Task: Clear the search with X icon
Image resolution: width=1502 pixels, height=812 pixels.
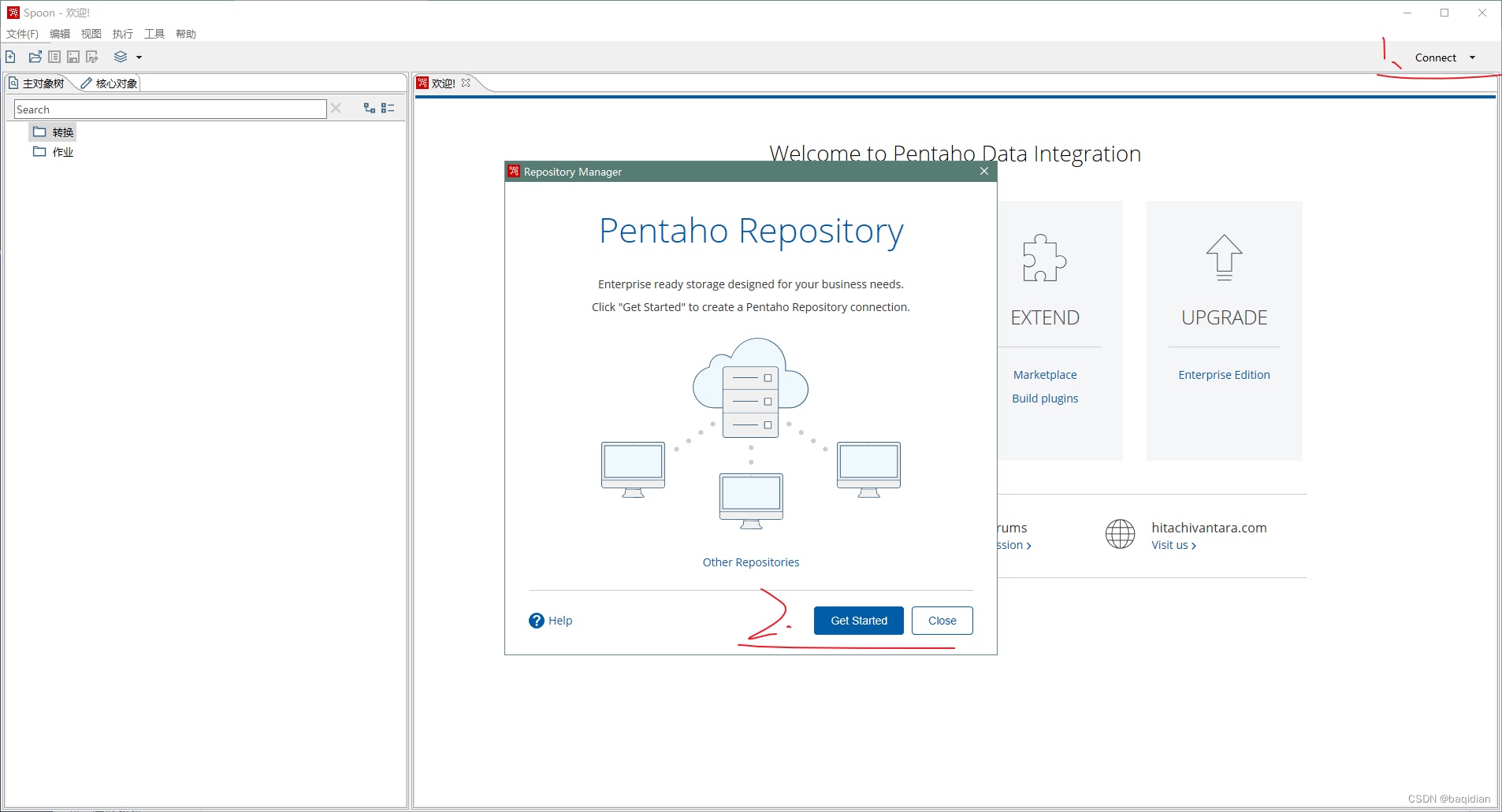Action: point(336,108)
